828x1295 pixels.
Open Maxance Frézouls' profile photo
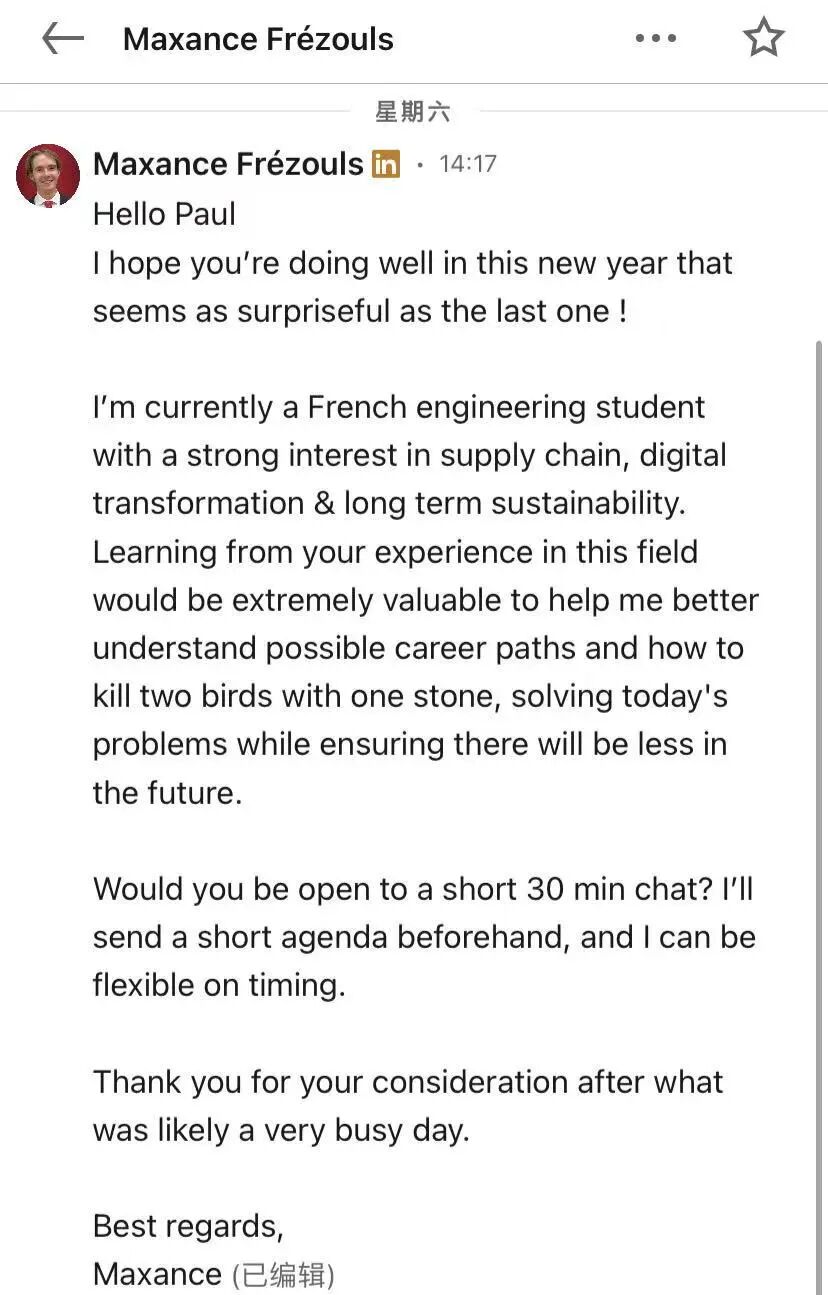tap(48, 175)
